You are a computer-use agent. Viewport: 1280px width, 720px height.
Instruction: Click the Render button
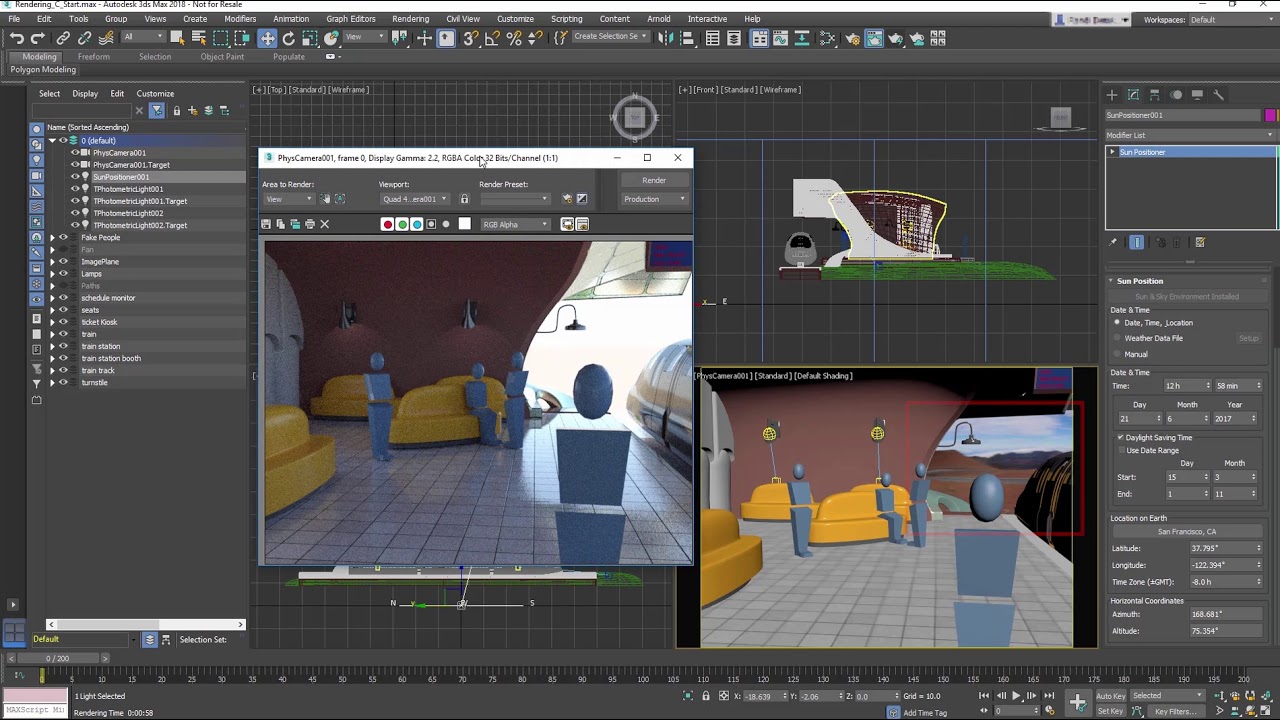[x=654, y=180]
